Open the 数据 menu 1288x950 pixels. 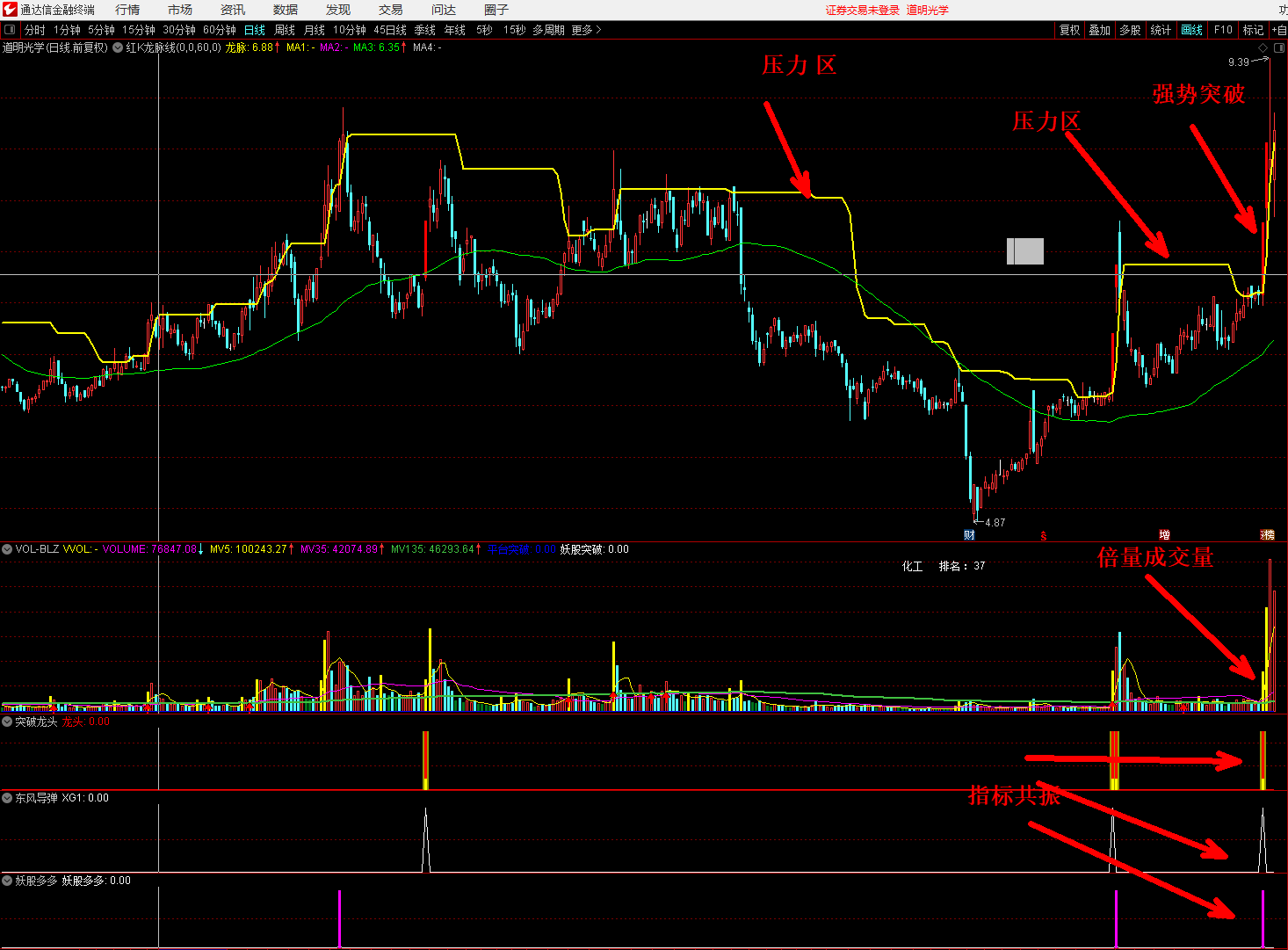pos(286,10)
